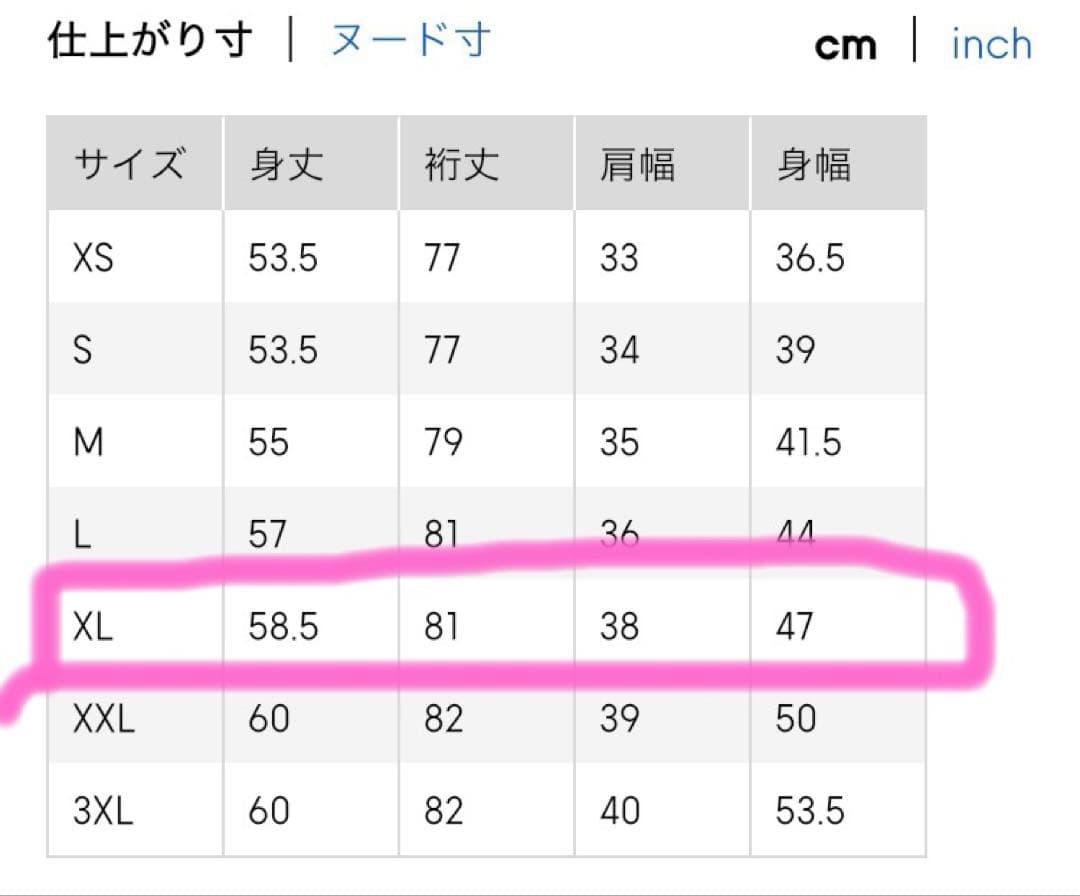Select the L size row label
The image size is (1080, 896).
point(82,534)
